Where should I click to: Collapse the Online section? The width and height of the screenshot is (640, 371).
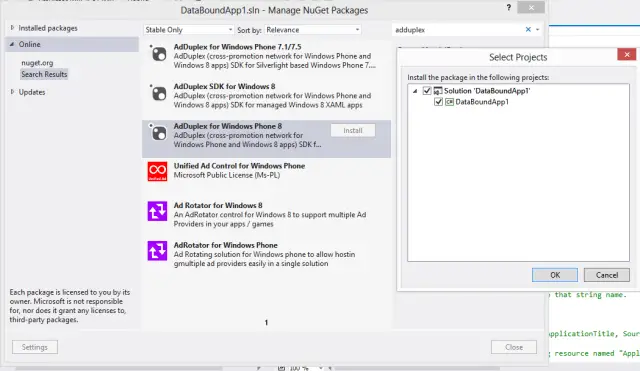12,44
